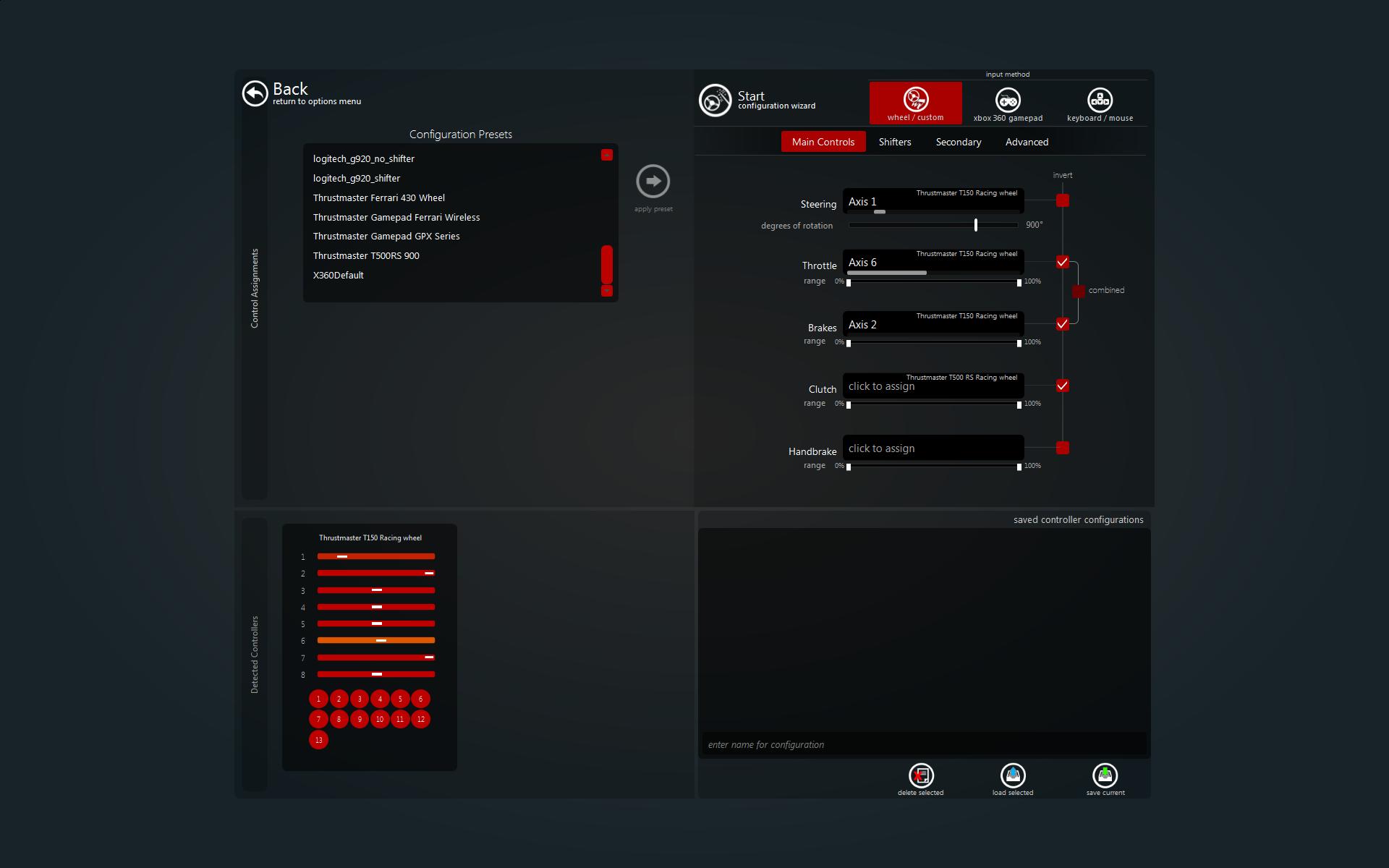Switch to the Shifters tab
1389x868 pixels.
click(x=894, y=142)
